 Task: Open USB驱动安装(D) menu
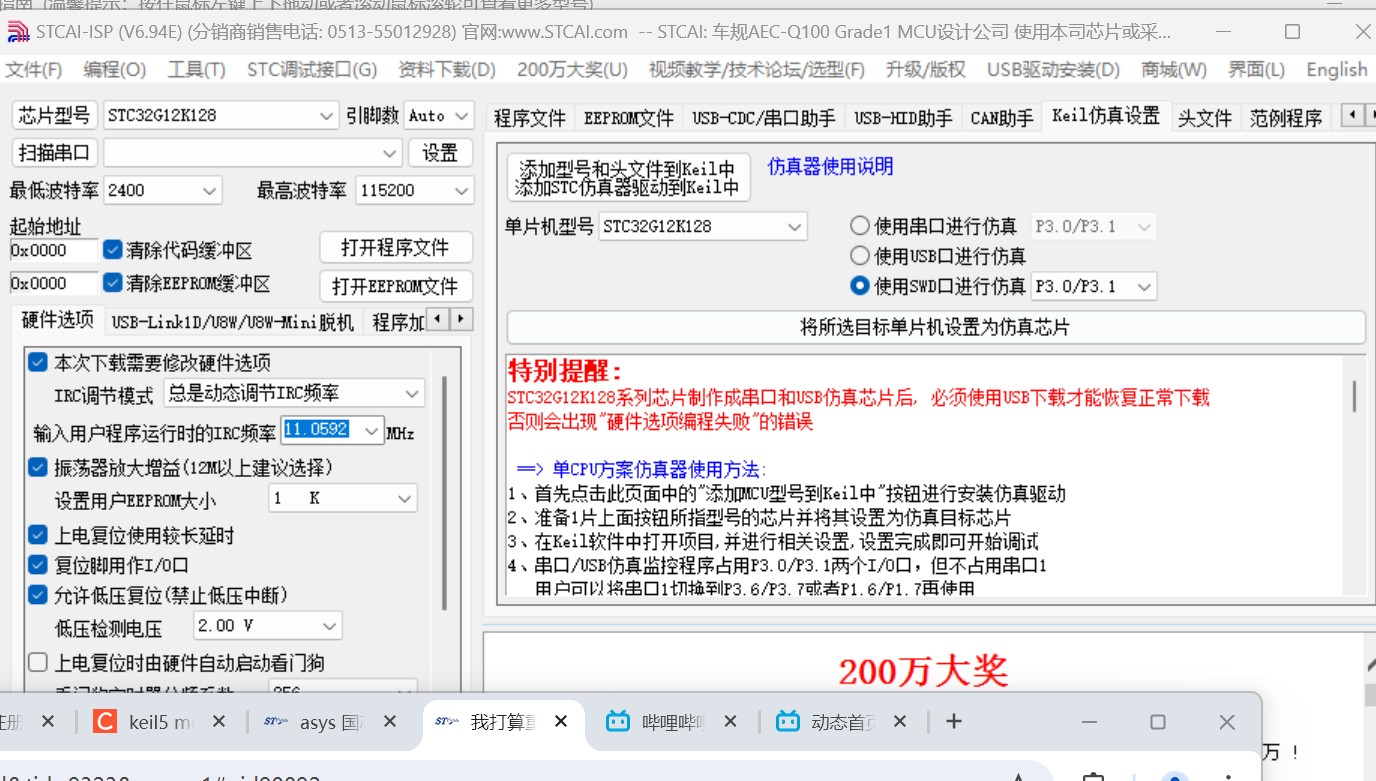[x=1053, y=70]
